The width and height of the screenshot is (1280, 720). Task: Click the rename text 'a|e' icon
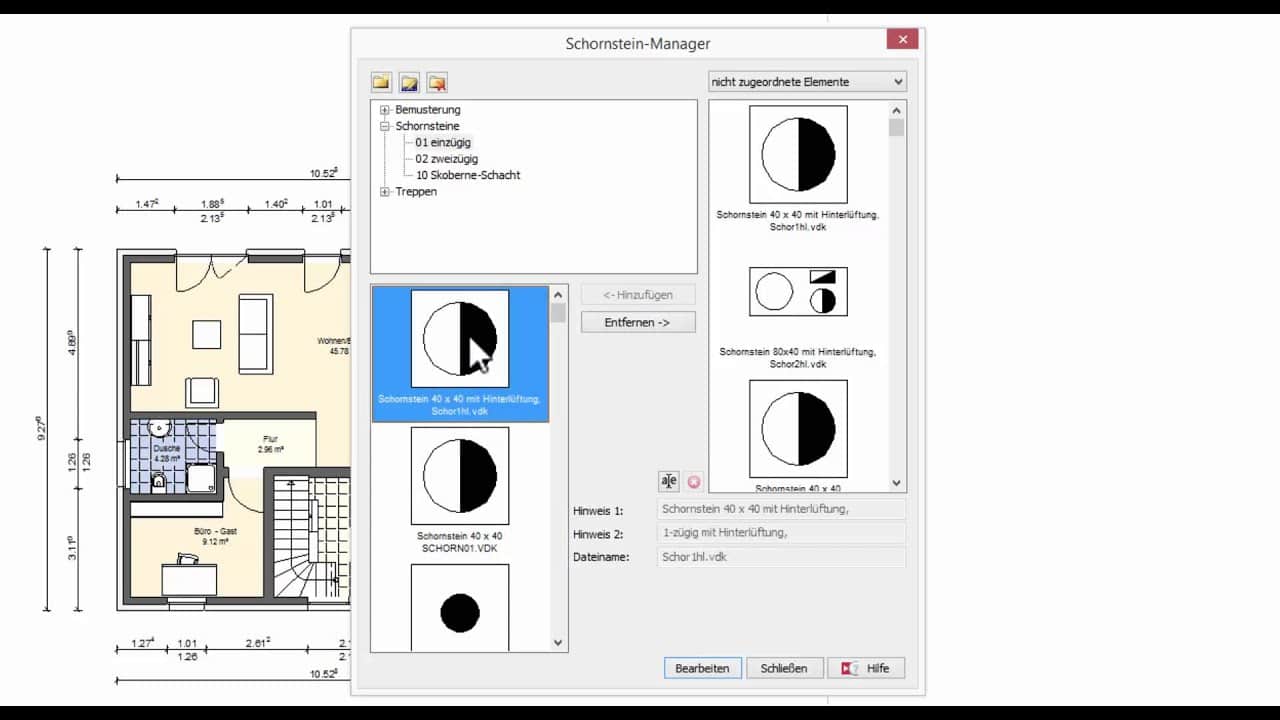(669, 481)
